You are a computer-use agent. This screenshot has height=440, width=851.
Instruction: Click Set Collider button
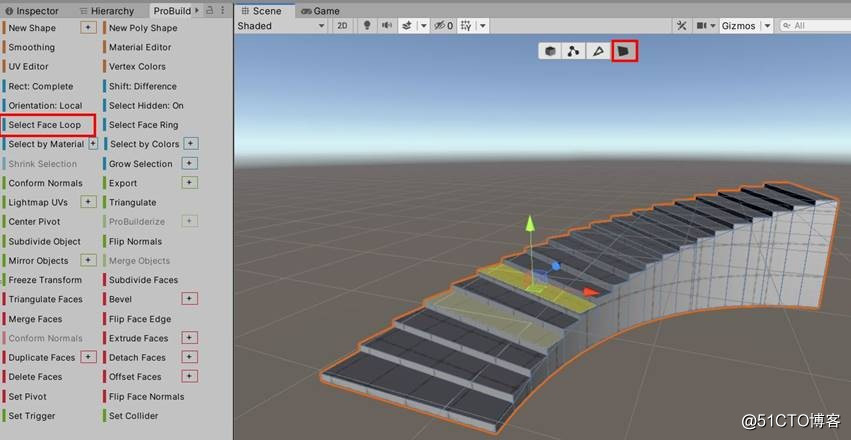tap(134, 416)
